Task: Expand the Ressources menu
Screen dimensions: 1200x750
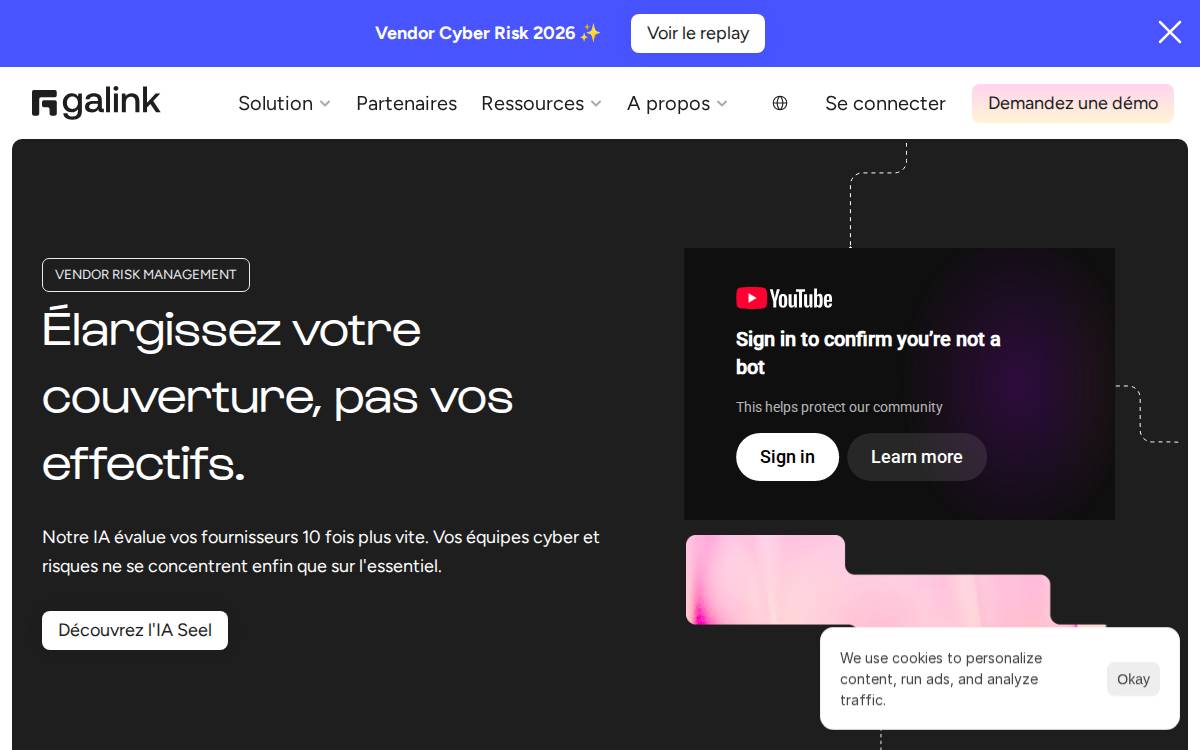Action: pyautogui.click(x=541, y=103)
